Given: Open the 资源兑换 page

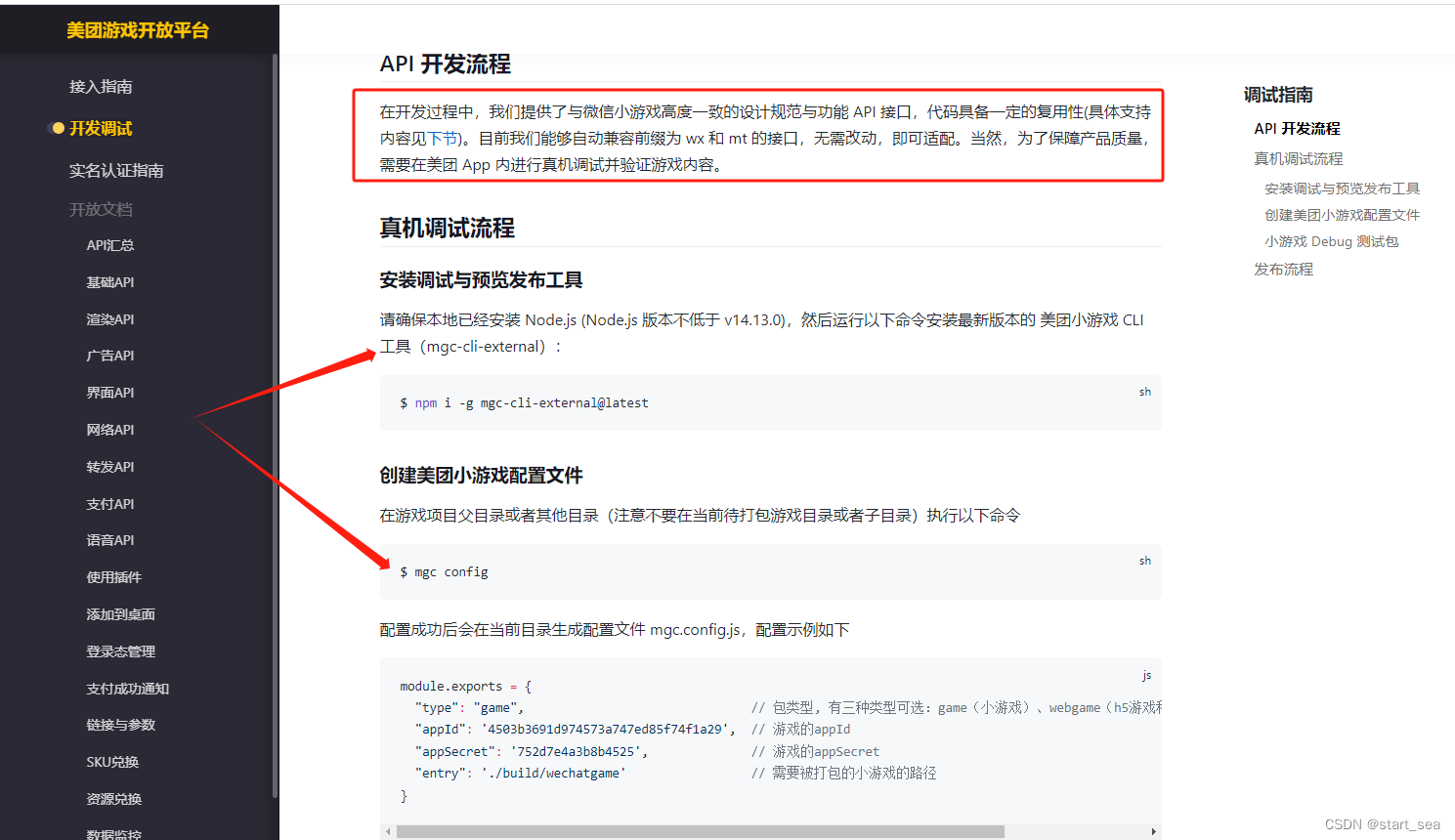Looking at the screenshot, I should click(114, 799).
